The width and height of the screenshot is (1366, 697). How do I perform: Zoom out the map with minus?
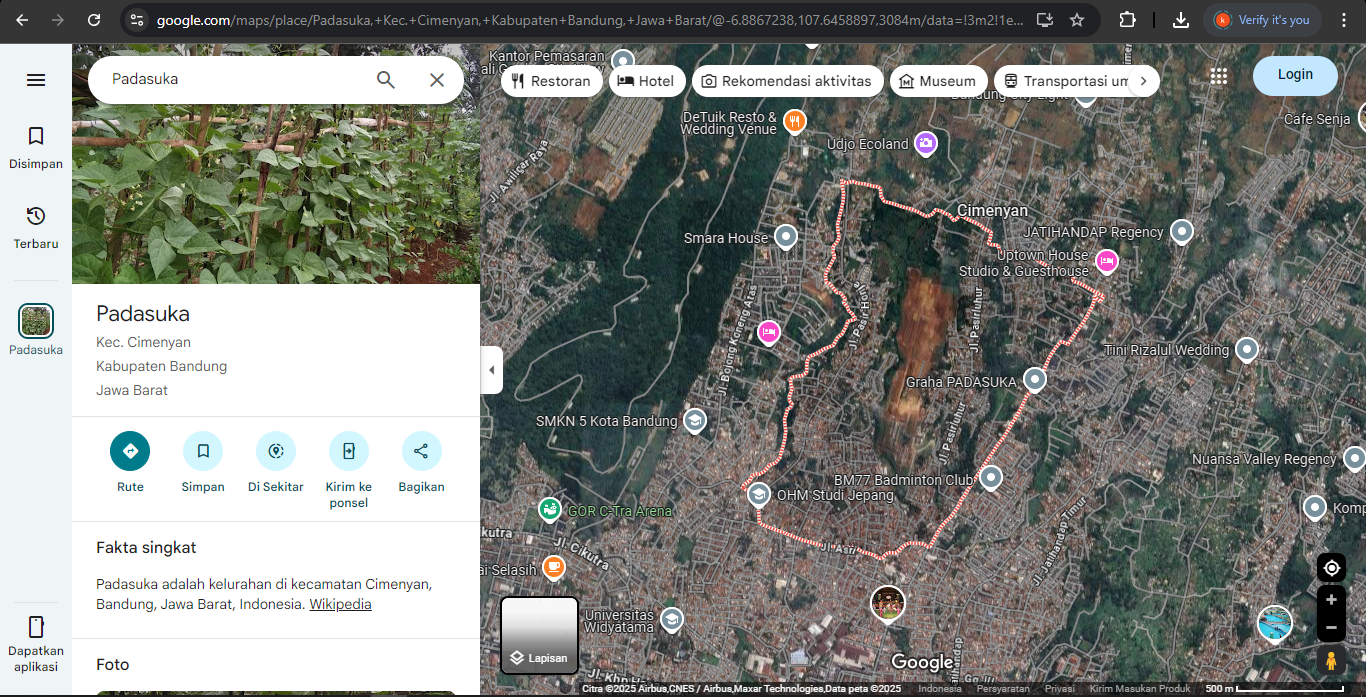pos(1331,629)
